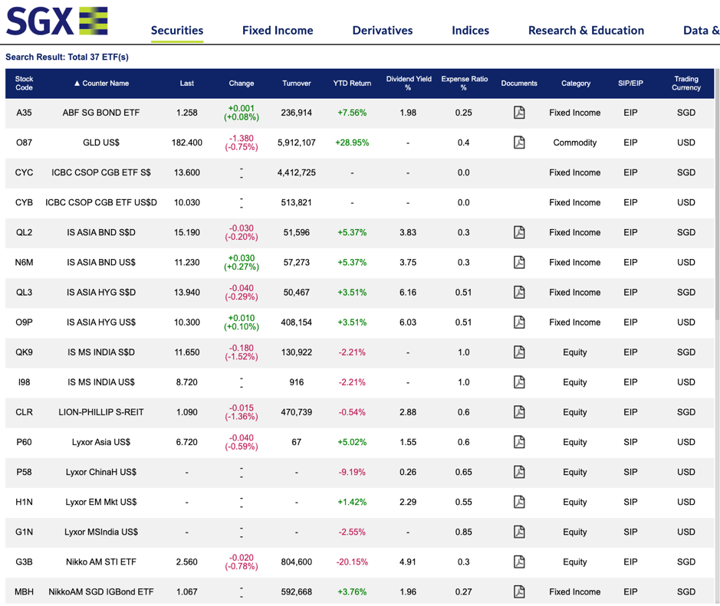720x606 pixels.
Task: Open ICBC CSOP CGB ETF S$ counter
Action: click(x=101, y=173)
